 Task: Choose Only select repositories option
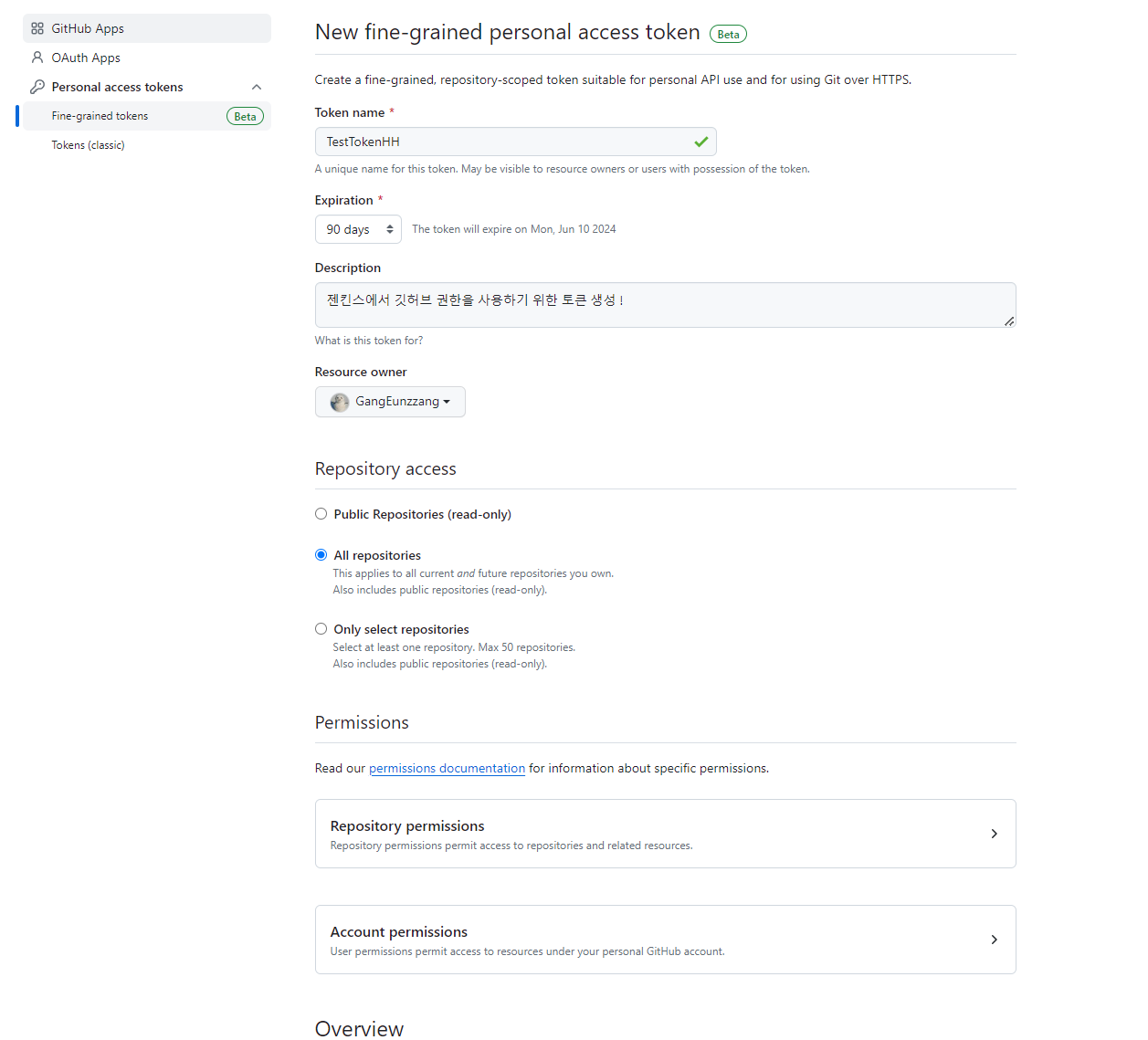(321, 629)
